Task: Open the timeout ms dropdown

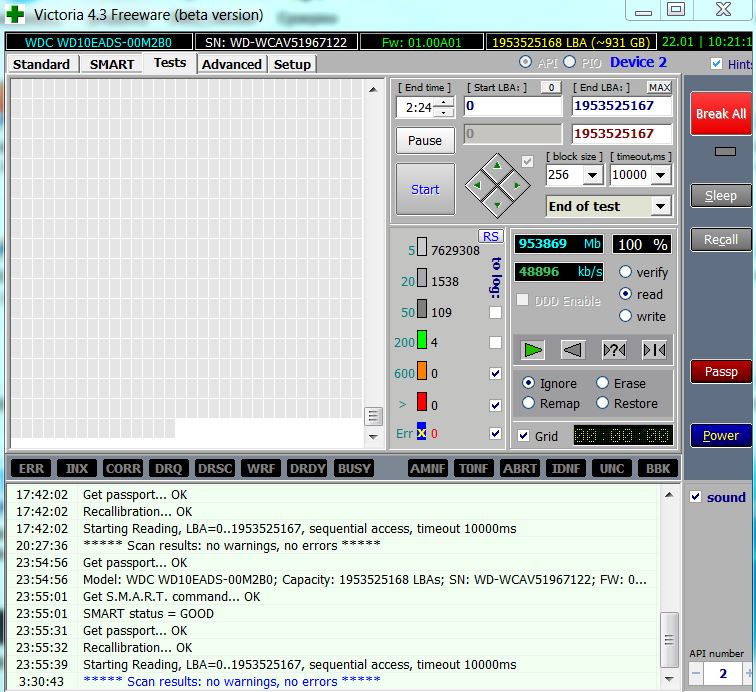Action: (661, 175)
